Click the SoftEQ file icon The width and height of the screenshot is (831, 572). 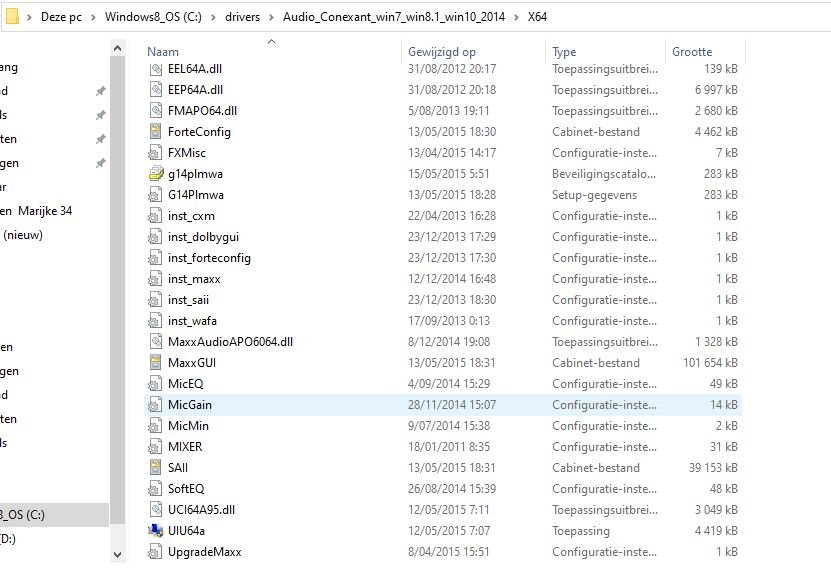155,489
